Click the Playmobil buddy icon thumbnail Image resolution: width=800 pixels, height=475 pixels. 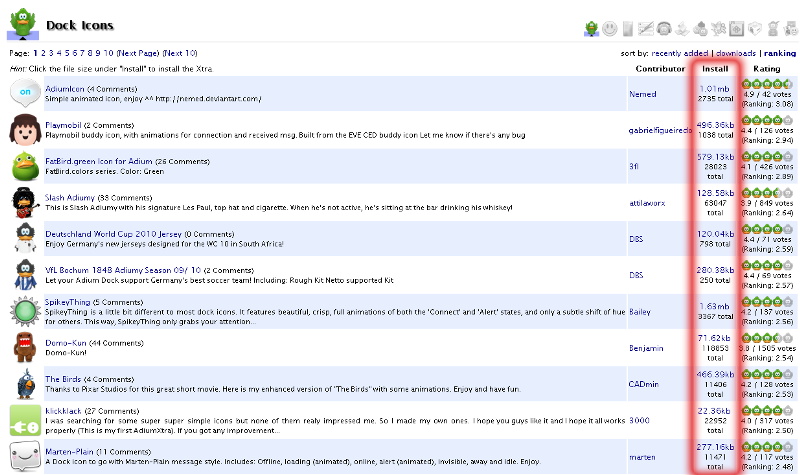[24, 129]
